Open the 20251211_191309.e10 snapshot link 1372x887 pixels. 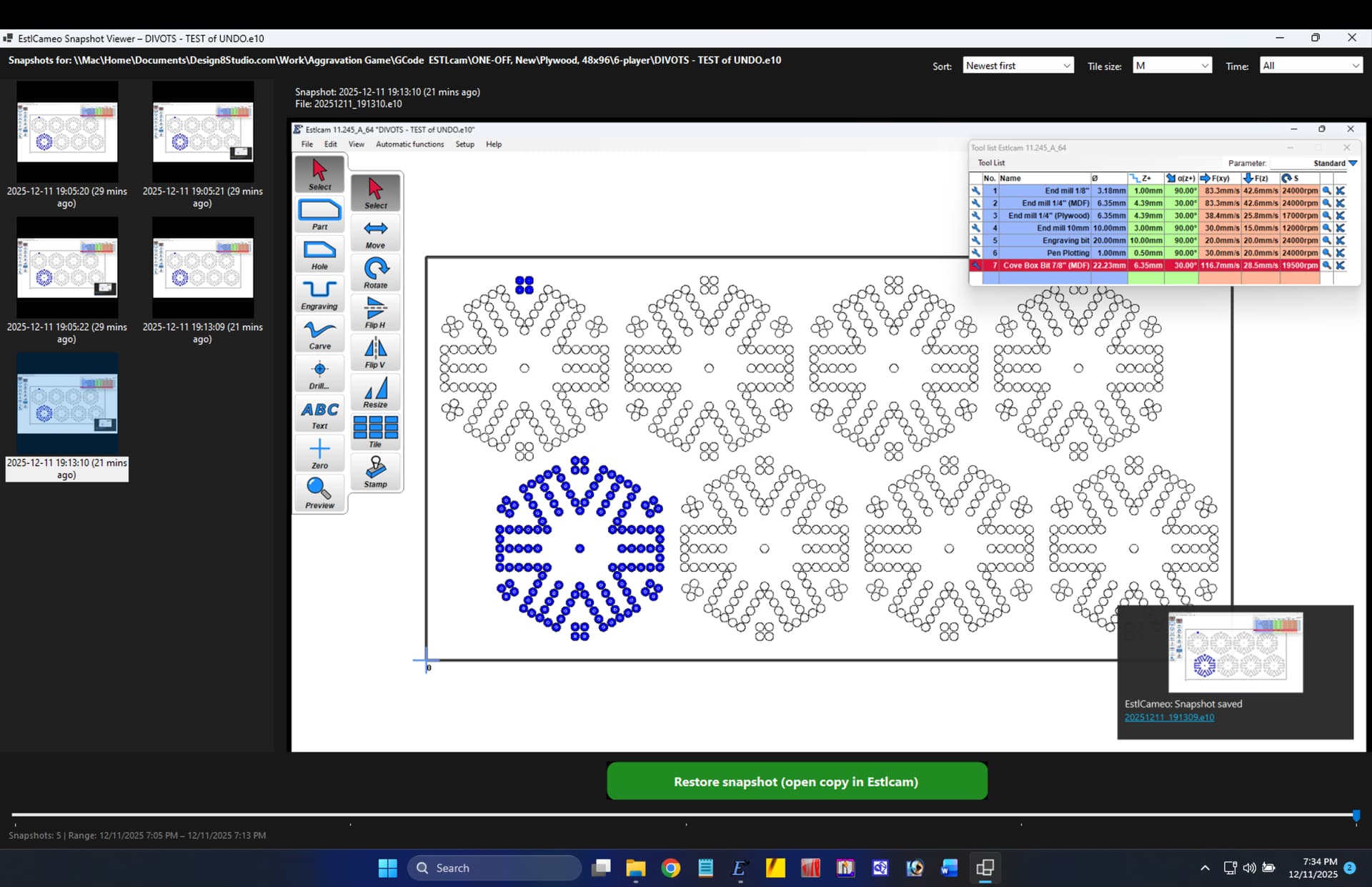click(1169, 717)
